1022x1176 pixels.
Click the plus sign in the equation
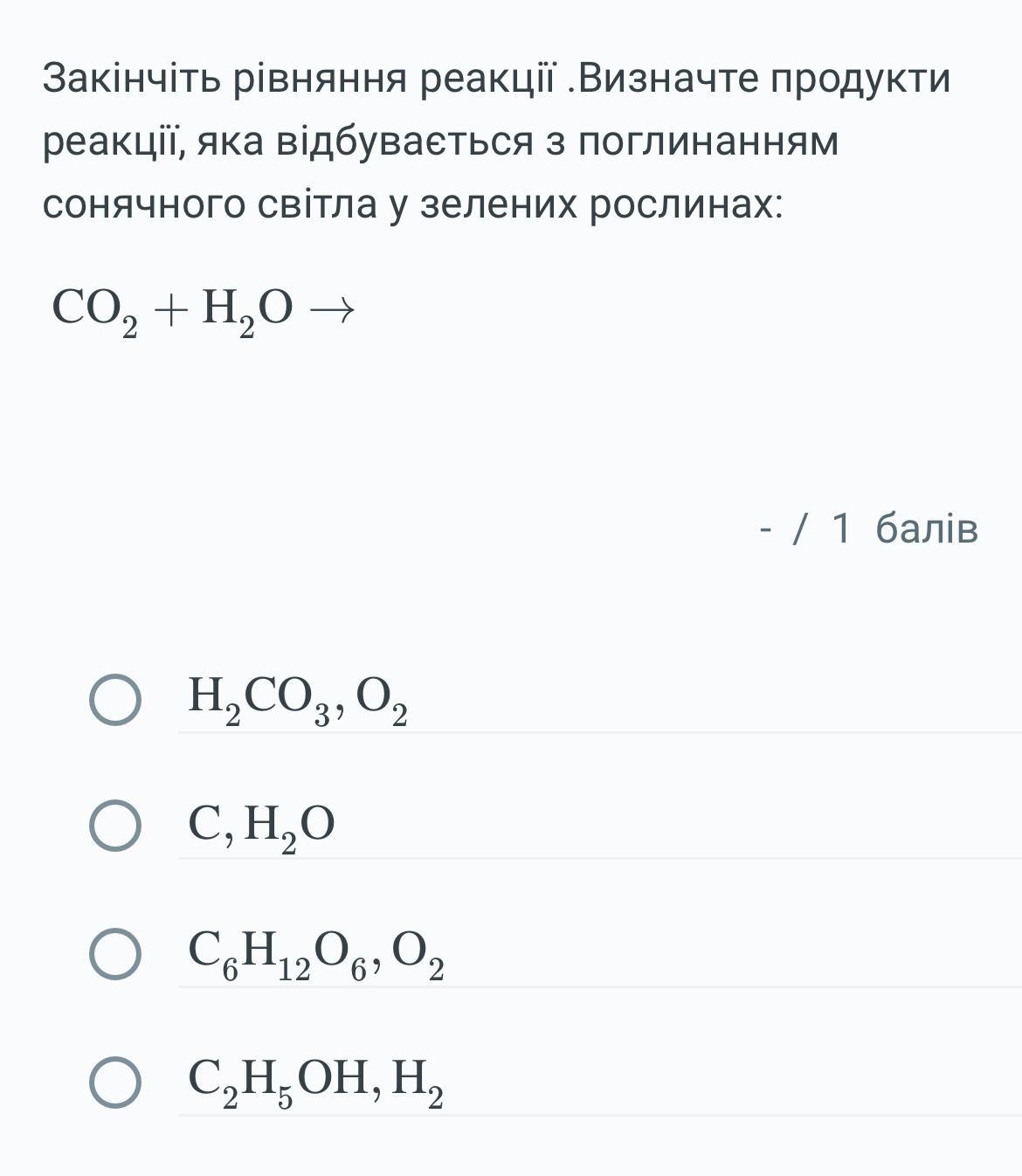(x=169, y=309)
